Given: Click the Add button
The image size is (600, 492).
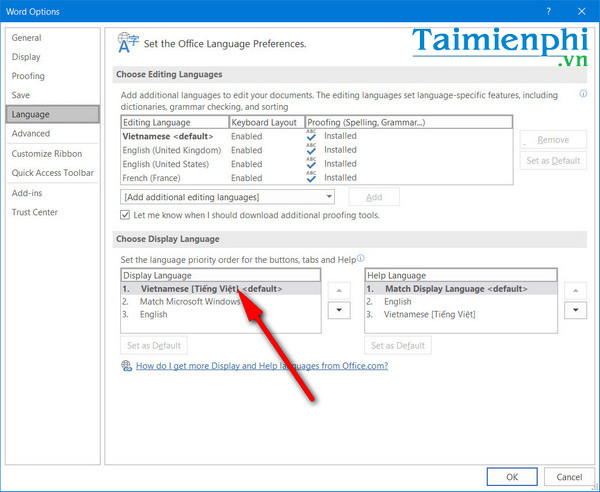Looking at the screenshot, I should 374,197.
